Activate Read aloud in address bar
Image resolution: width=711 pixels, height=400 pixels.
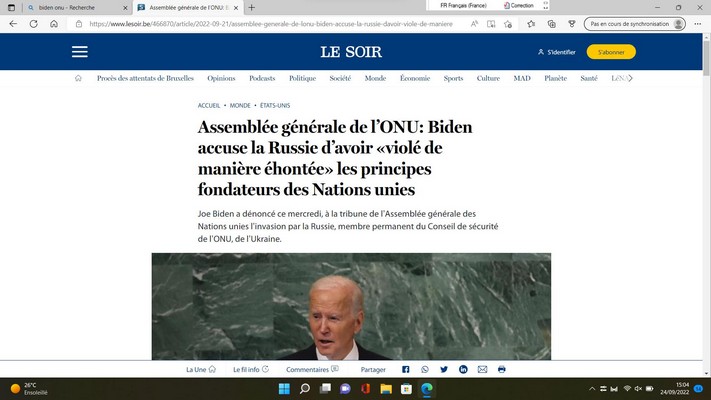point(474,24)
